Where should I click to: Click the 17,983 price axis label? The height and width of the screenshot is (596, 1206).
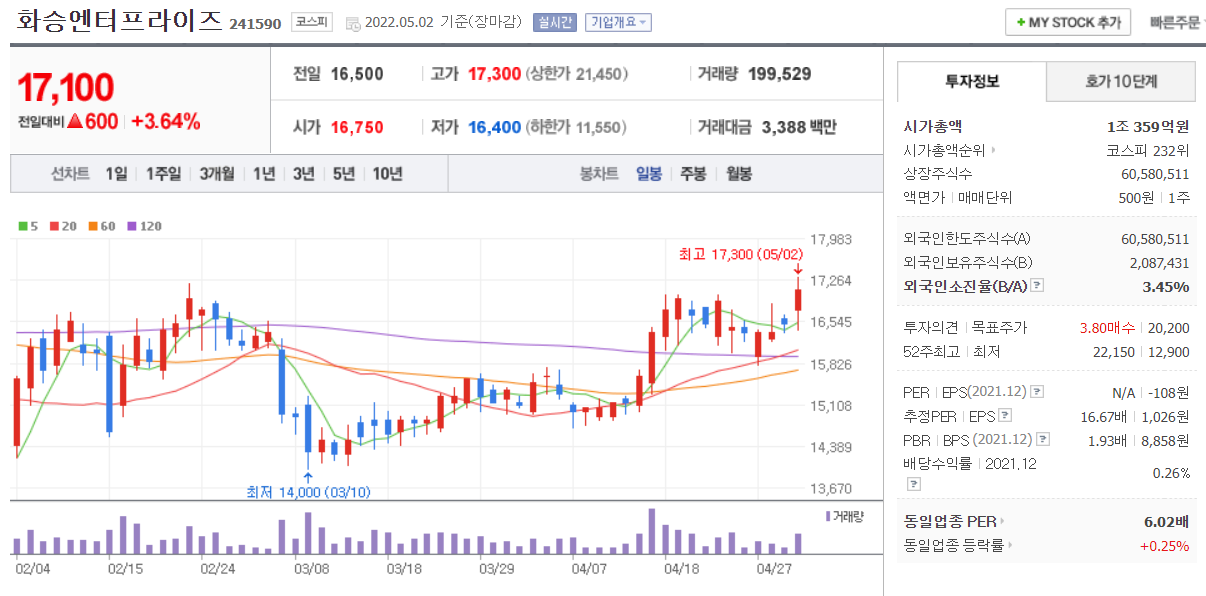pyautogui.click(x=832, y=239)
